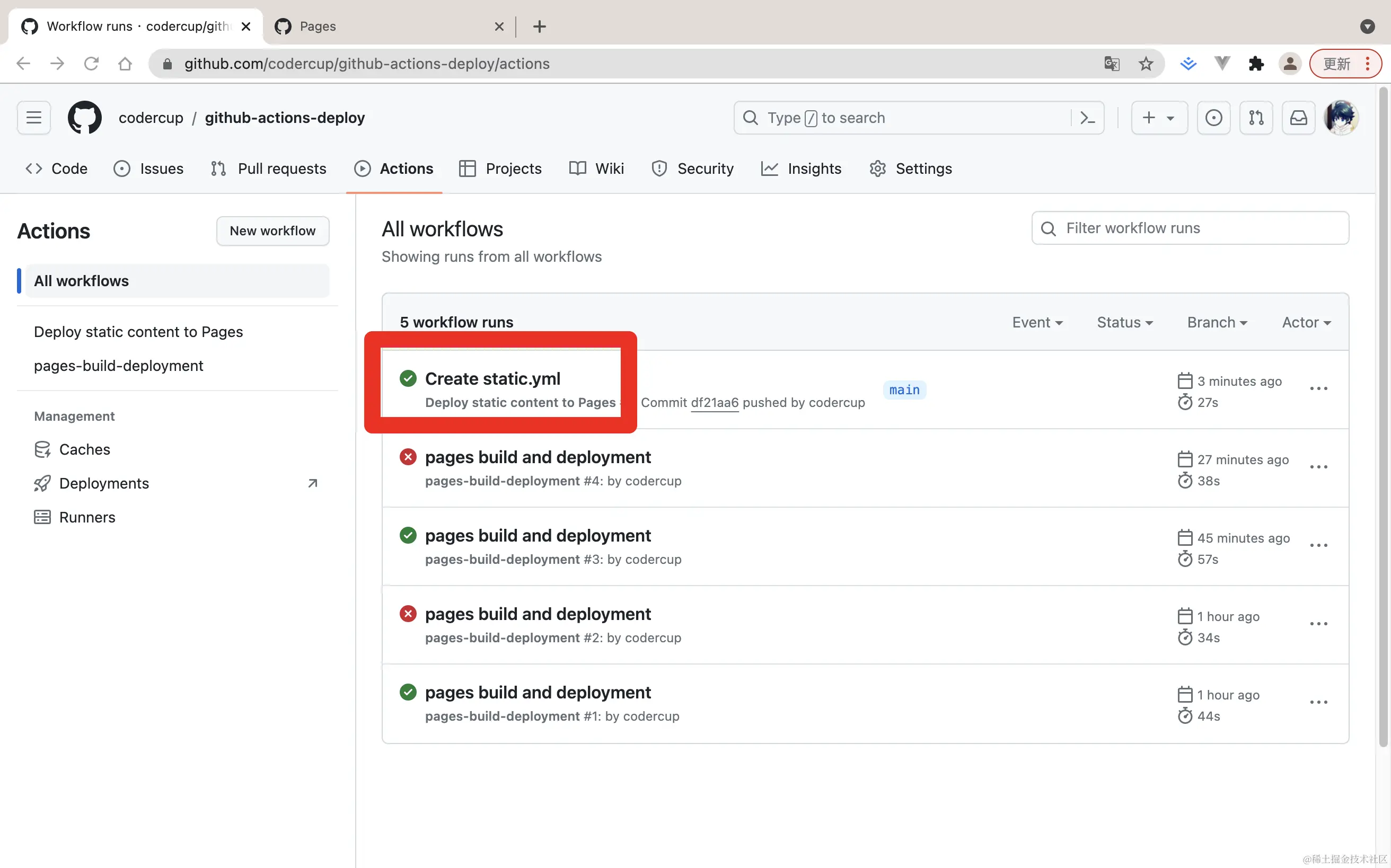Open the browser extensions puzzle icon
1391x868 pixels.
click(1256, 64)
